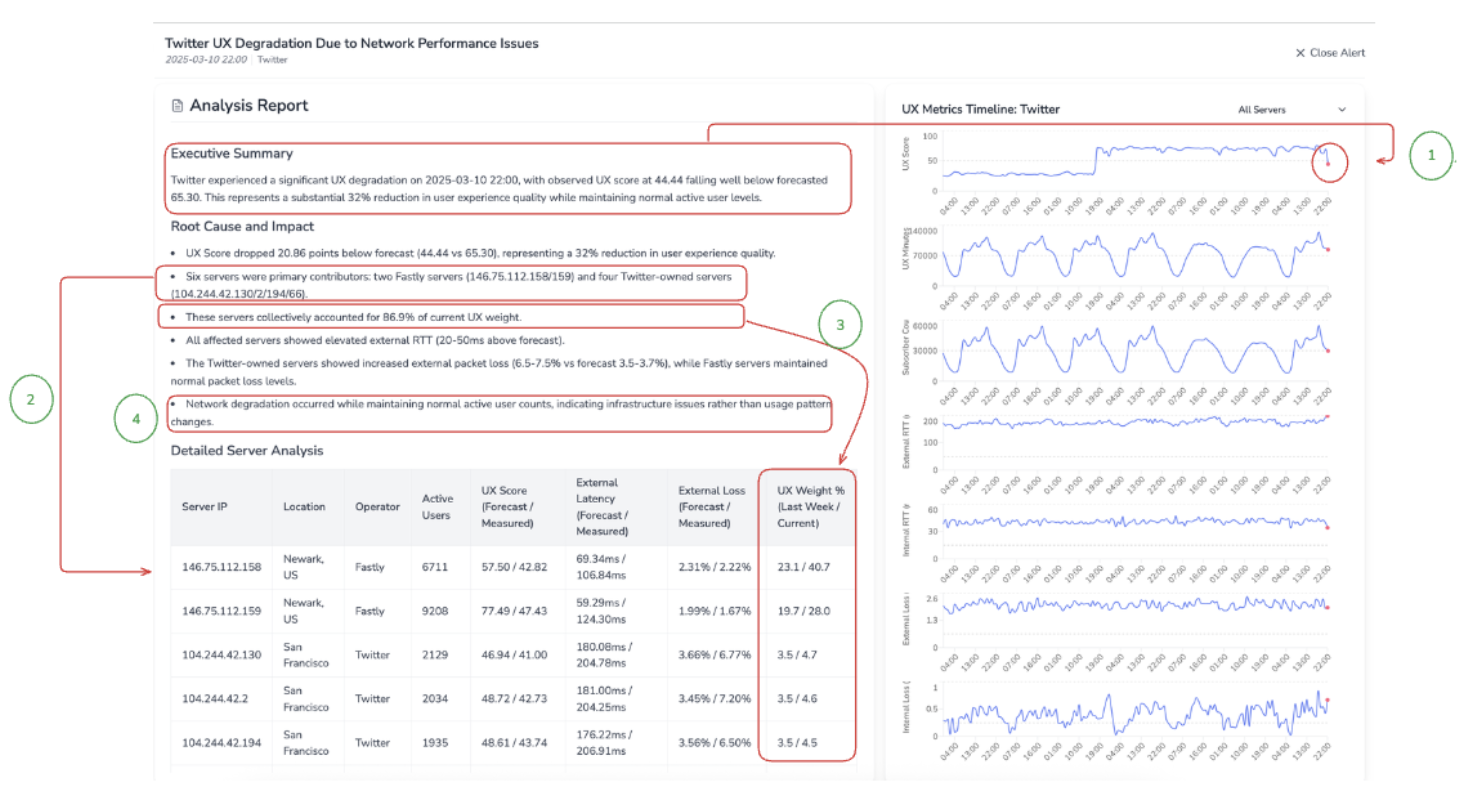Open the All Servers dropdown

pos(1291,110)
